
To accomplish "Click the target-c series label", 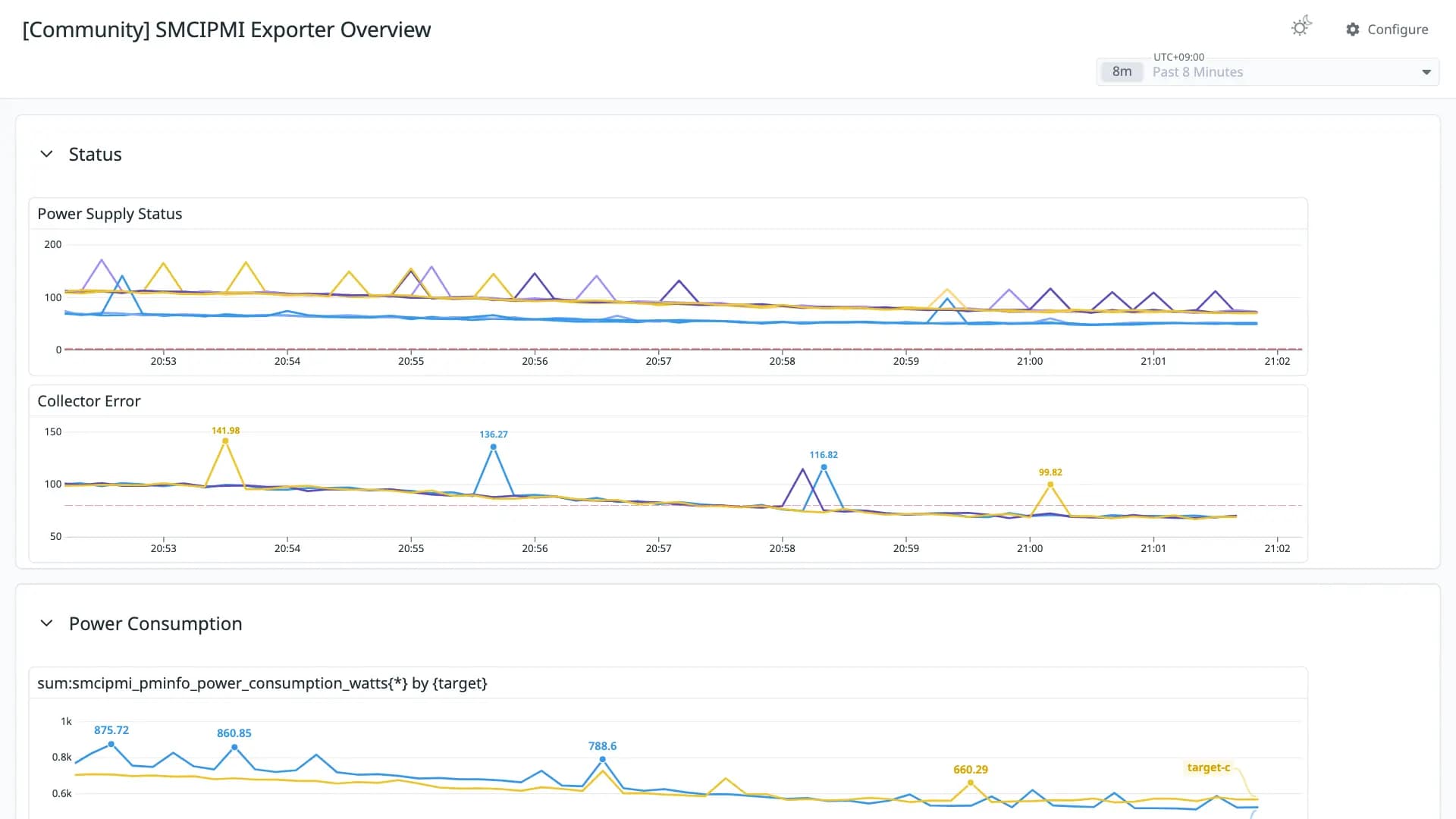I will click(1209, 767).
